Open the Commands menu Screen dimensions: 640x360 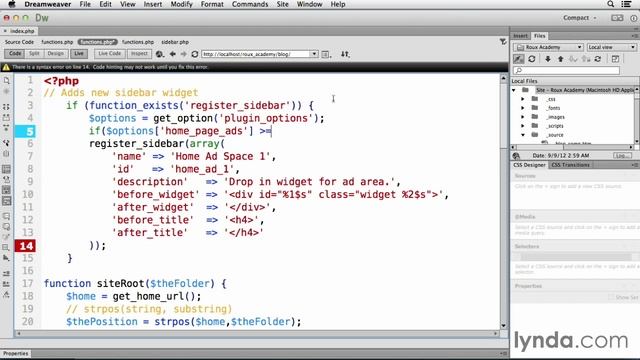(x=250, y=4)
